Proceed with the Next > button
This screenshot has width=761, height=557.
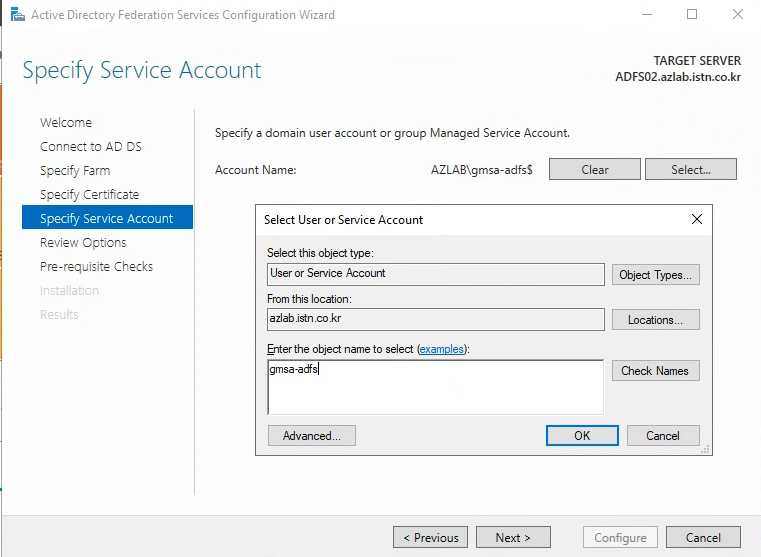[513, 538]
